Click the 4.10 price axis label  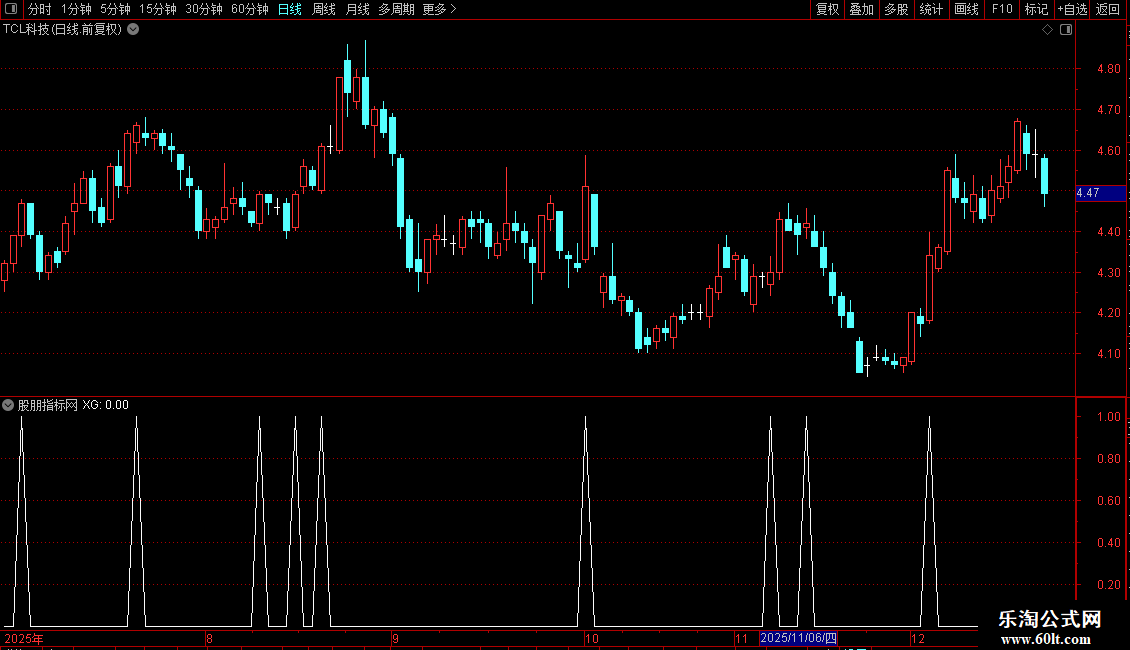click(x=1108, y=354)
